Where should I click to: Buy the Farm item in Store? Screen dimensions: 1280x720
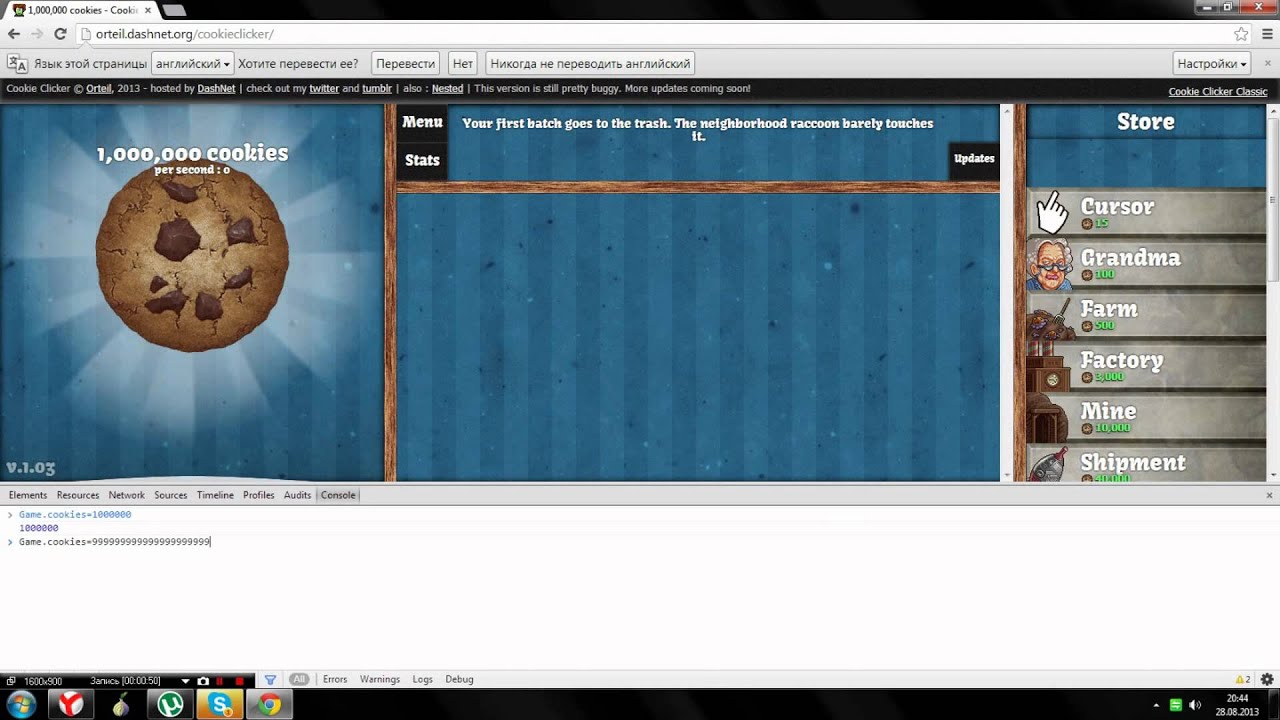pos(1146,315)
